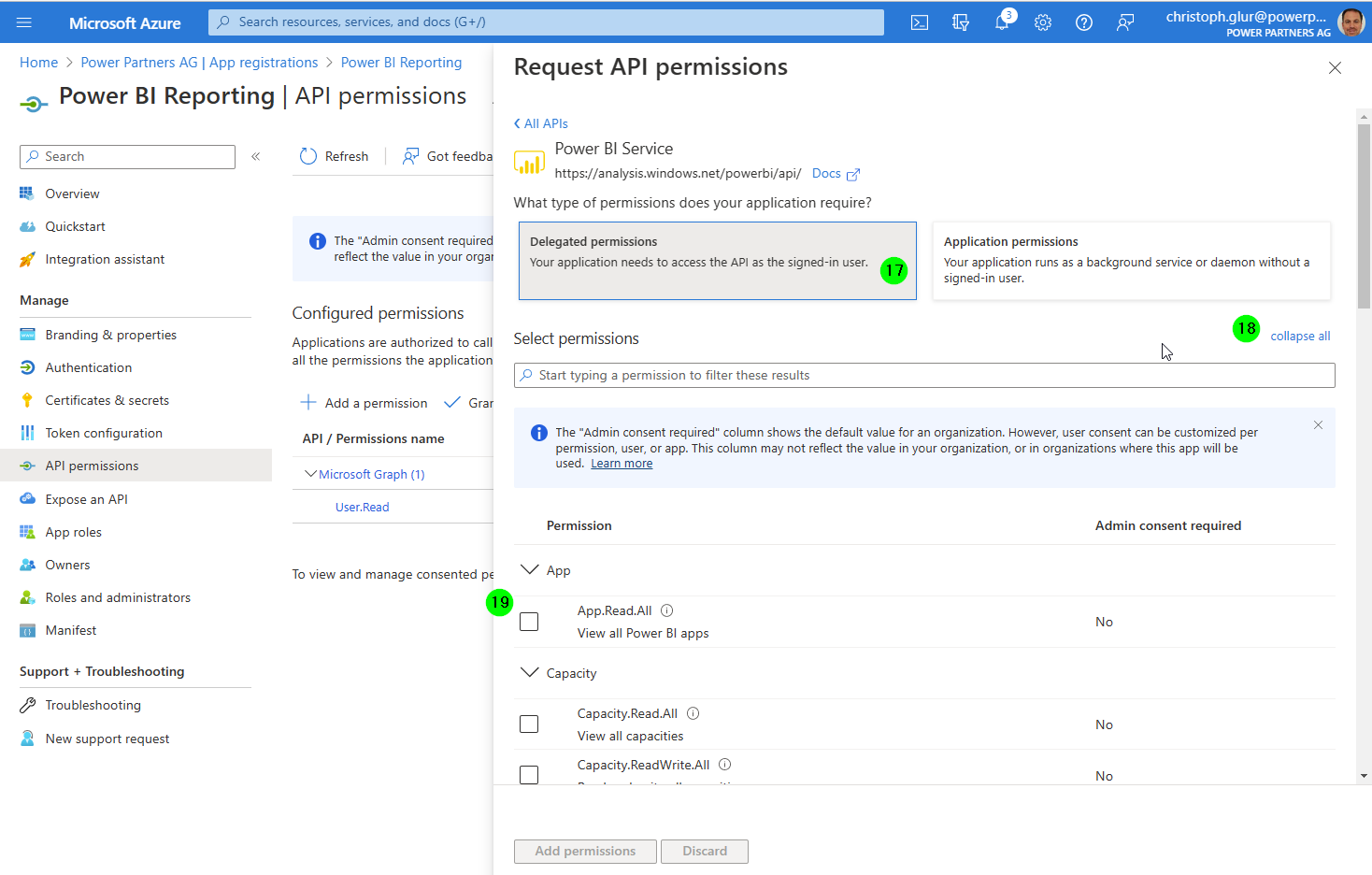Click the collapse all link
This screenshot has height=875, width=1372.
point(1300,337)
